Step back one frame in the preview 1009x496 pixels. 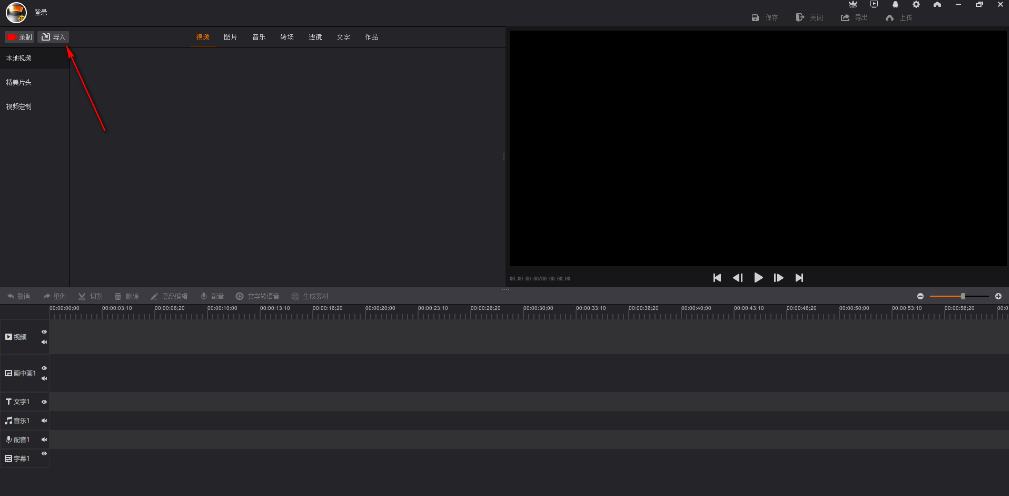[738, 278]
